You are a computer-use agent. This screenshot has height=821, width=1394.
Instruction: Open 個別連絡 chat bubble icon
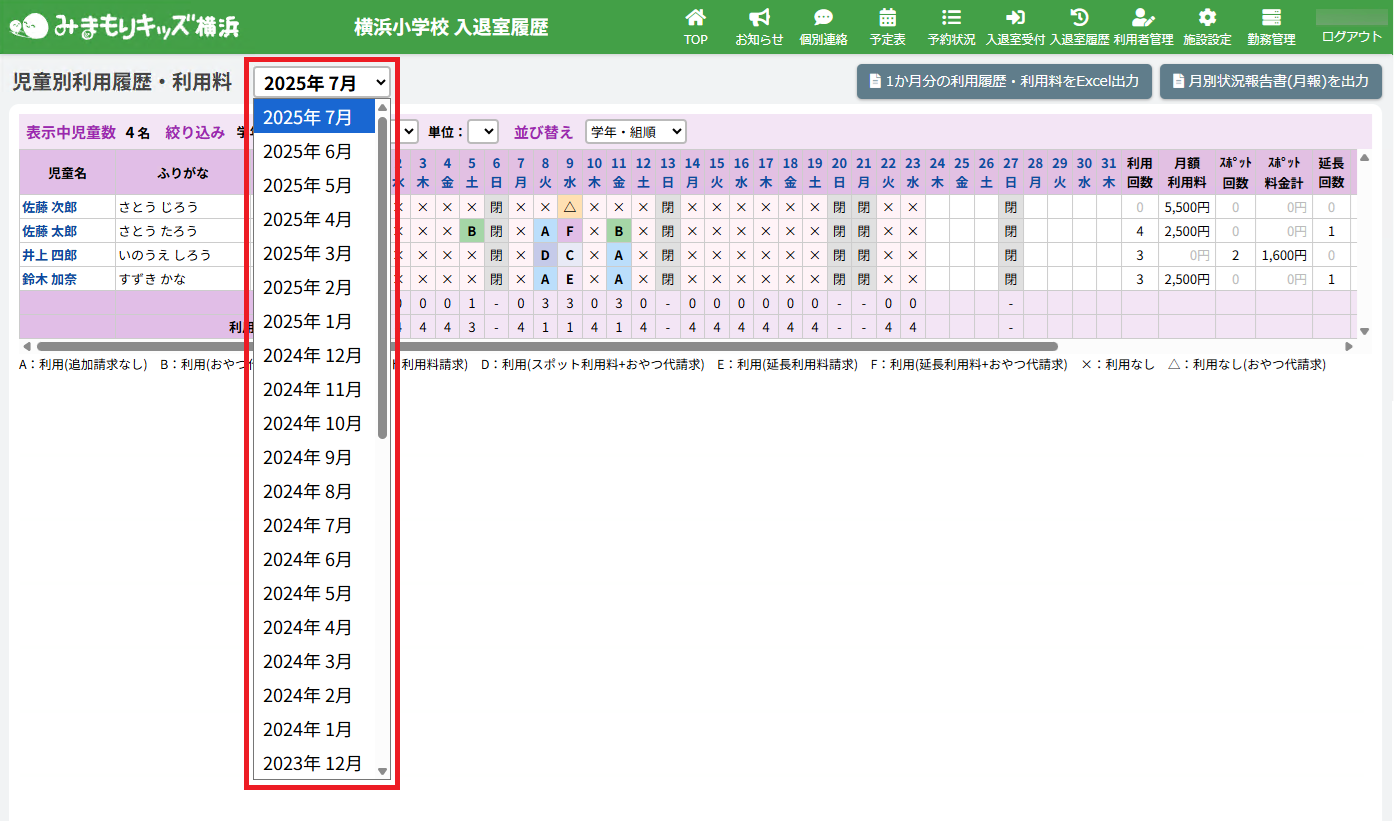pyautogui.click(x=823, y=27)
